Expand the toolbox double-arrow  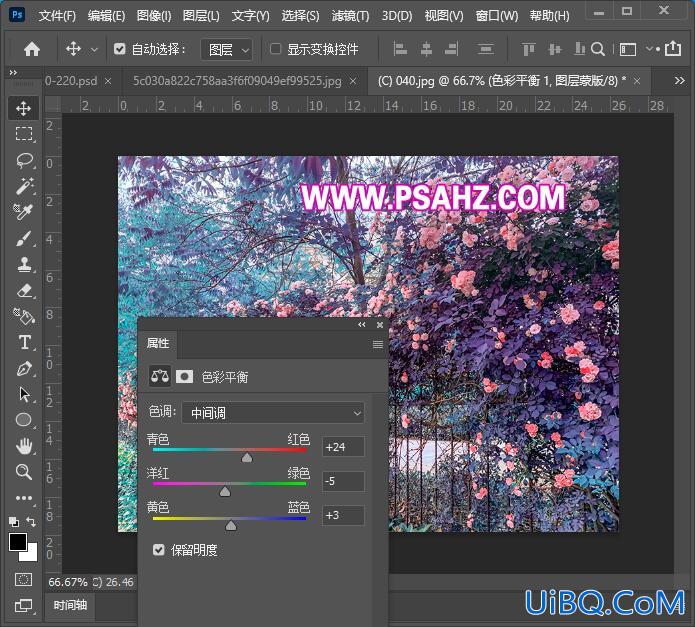click(x=13, y=72)
